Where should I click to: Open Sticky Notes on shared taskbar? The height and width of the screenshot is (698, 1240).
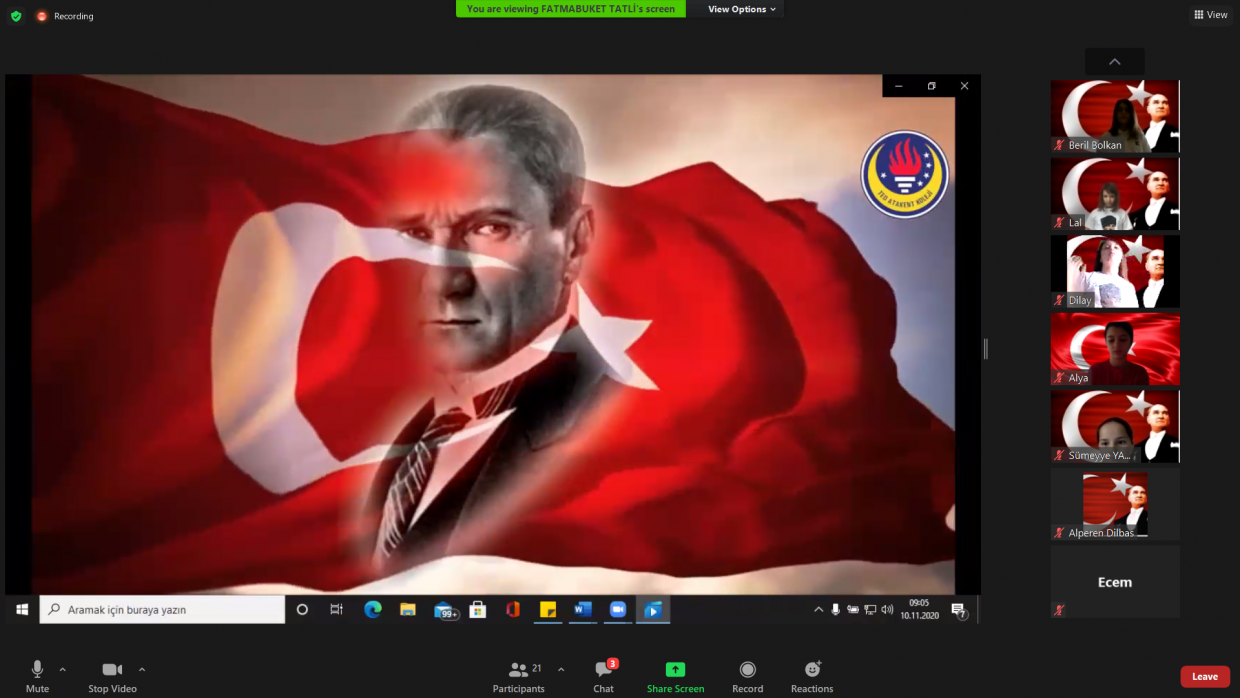(548, 609)
